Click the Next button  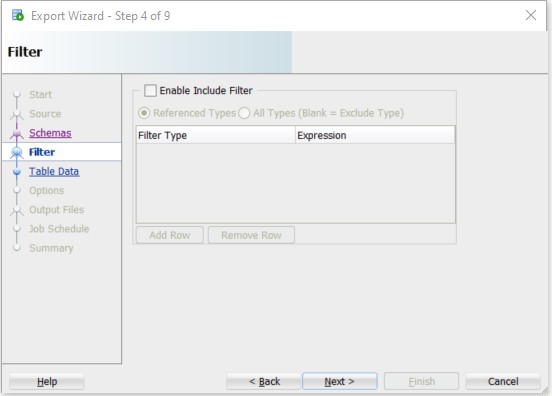coord(340,381)
